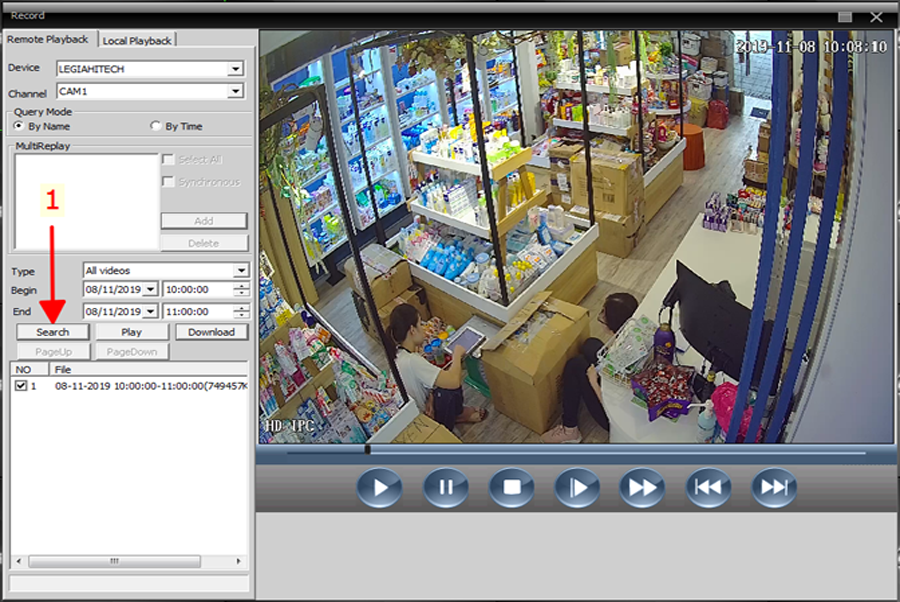This screenshot has width=900, height=602.
Task: Click the camera video preview
Action: tap(576, 236)
